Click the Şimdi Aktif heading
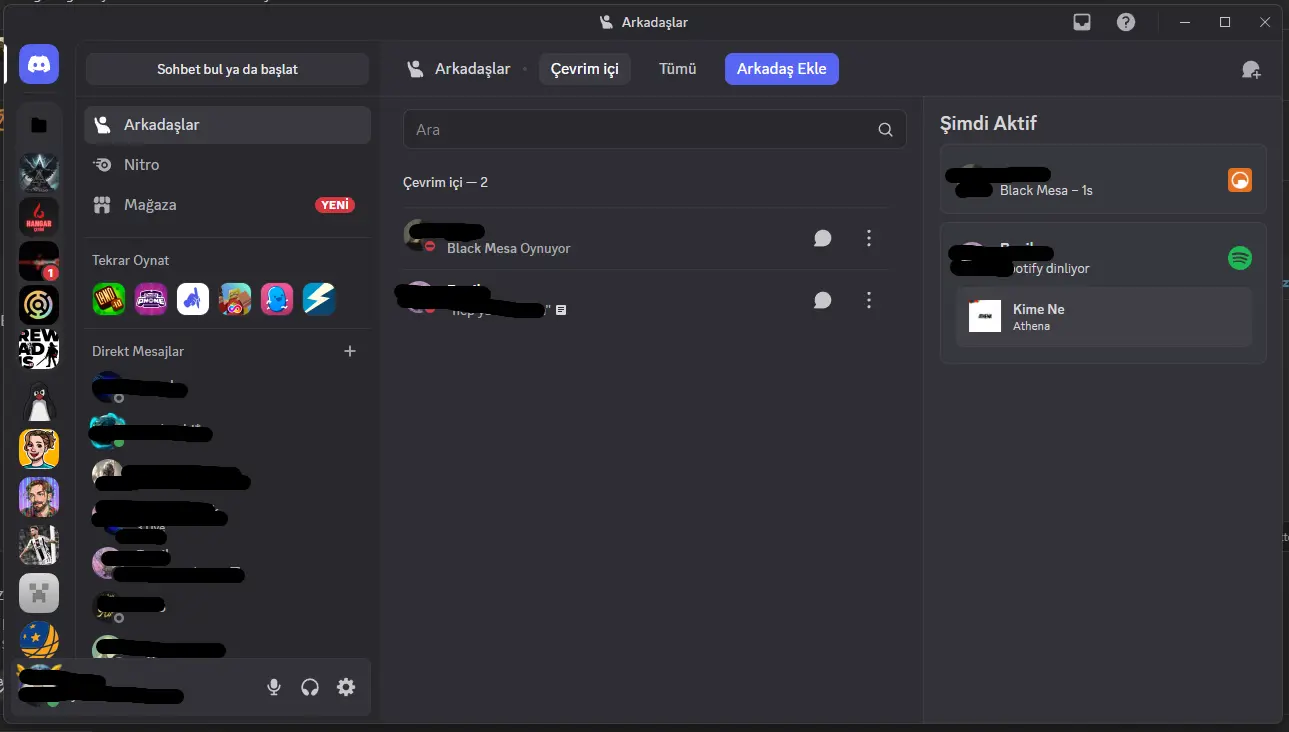Screen dimensions: 1289x732 tap(988, 124)
